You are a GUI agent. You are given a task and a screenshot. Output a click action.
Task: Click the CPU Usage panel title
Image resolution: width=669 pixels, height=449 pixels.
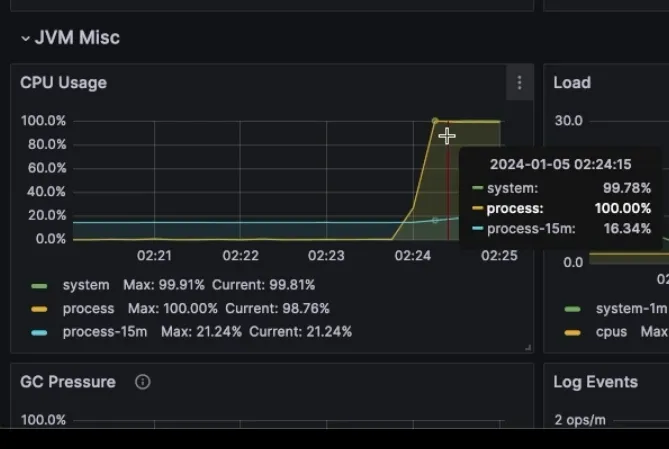click(x=63, y=83)
